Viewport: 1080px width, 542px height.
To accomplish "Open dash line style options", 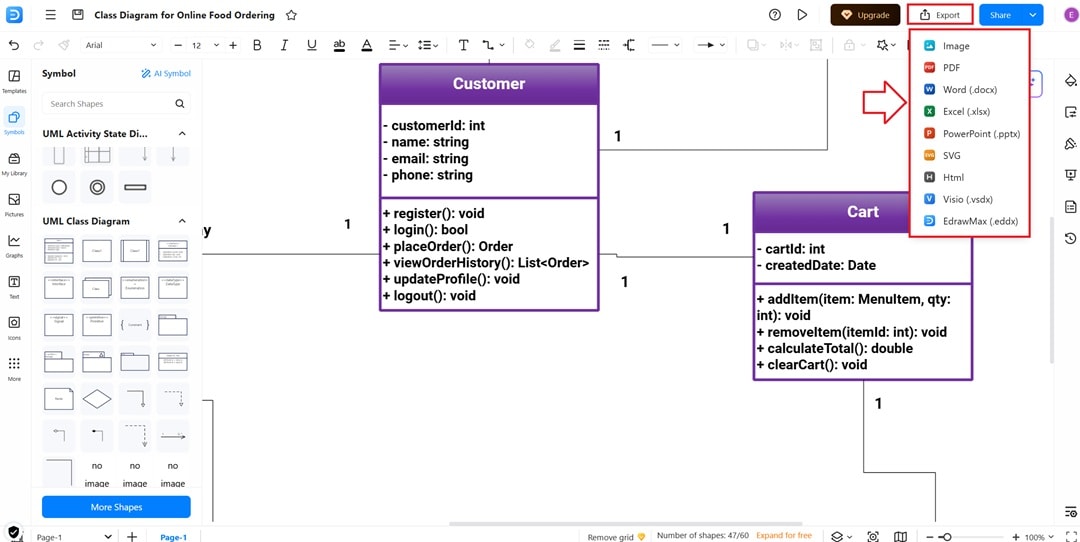I will point(604,45).
